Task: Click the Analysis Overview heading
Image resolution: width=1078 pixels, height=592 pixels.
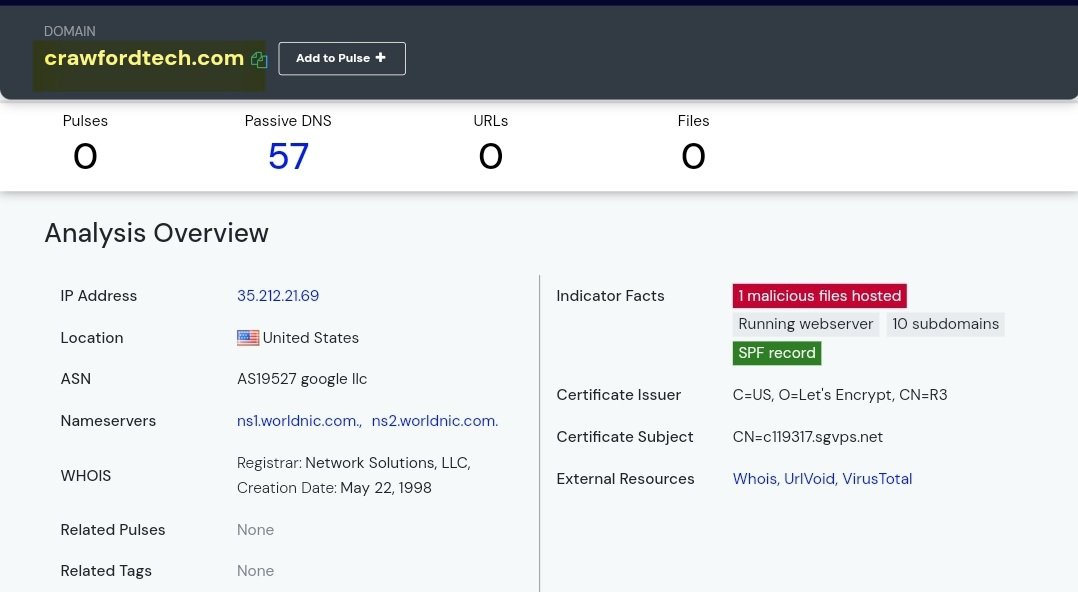Action: click(156, 233)
